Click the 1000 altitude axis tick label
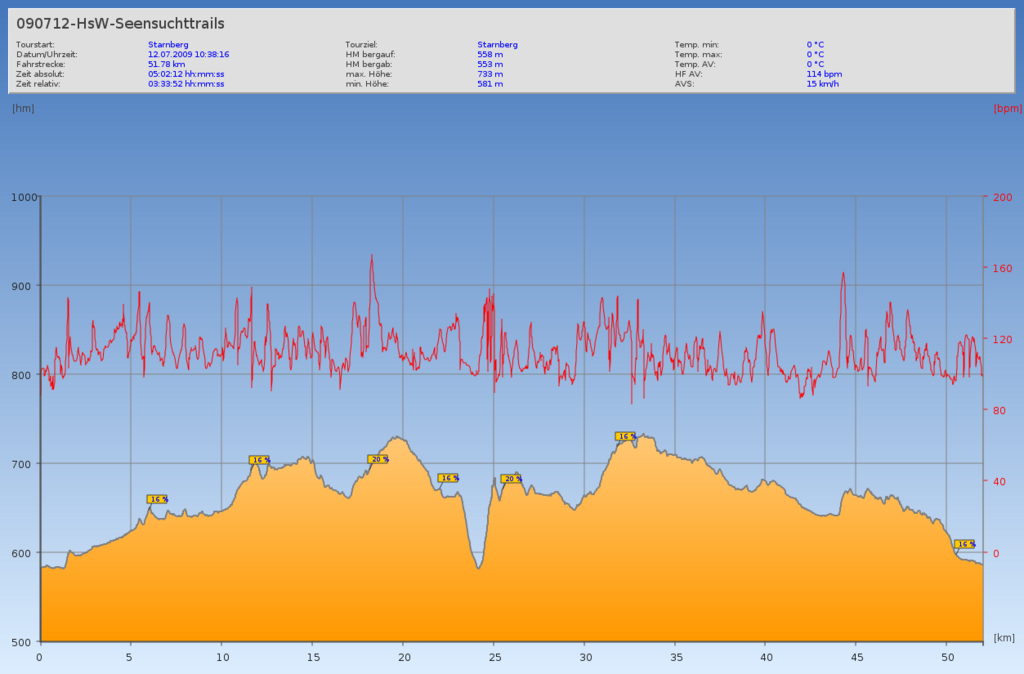Screen dimensions: 1024x674 25,197
